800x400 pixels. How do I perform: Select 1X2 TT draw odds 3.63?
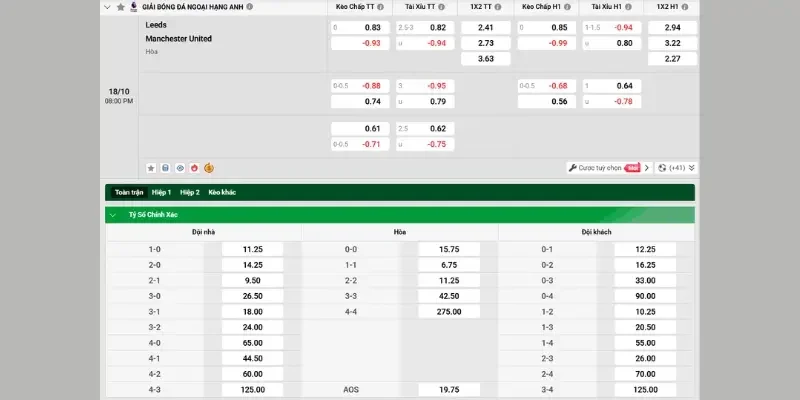click(x=486, y=59)
